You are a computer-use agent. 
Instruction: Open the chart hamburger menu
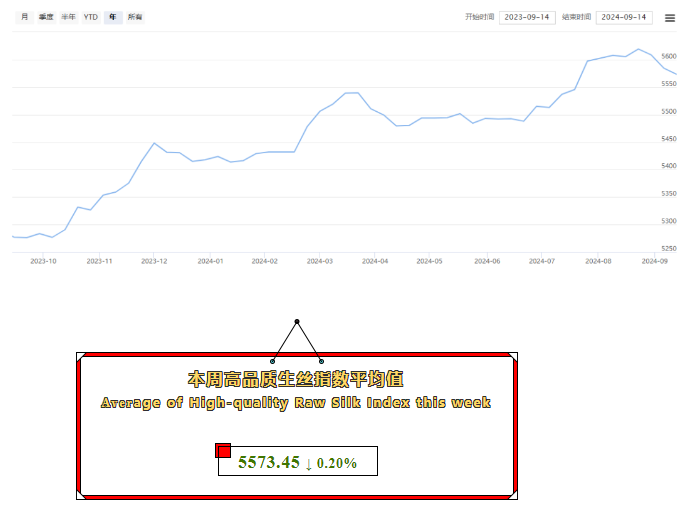(669, 17)
